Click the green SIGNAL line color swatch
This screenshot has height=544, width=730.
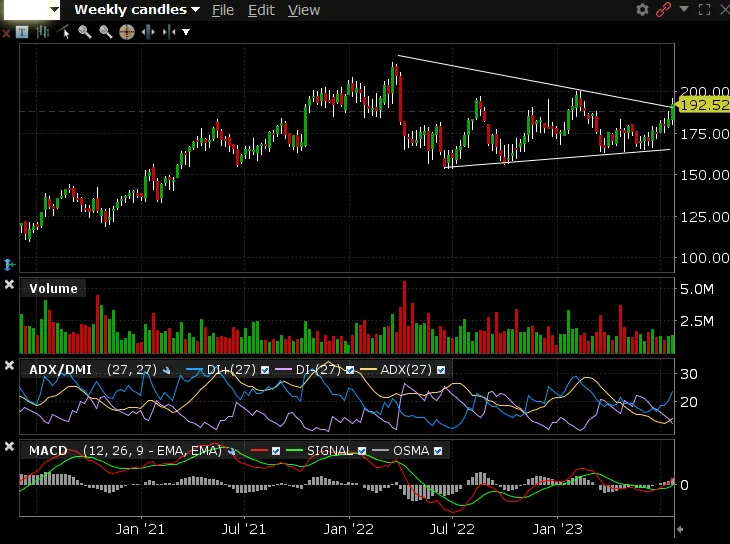tap(294, 450)
